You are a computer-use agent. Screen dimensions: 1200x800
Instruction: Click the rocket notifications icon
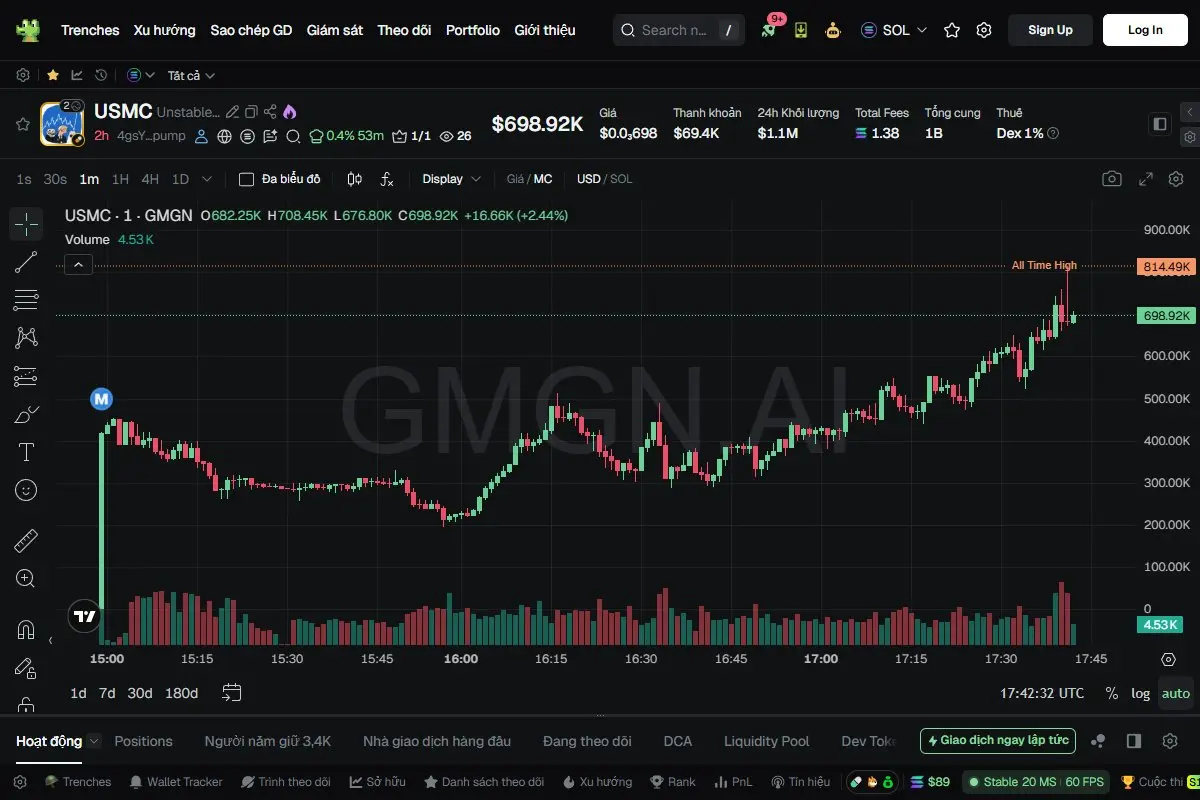click(768, 30)
